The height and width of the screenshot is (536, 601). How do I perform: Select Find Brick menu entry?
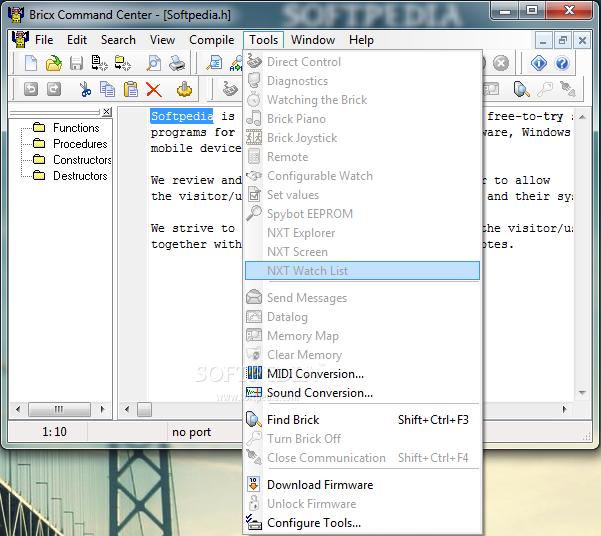coord(362,419)
